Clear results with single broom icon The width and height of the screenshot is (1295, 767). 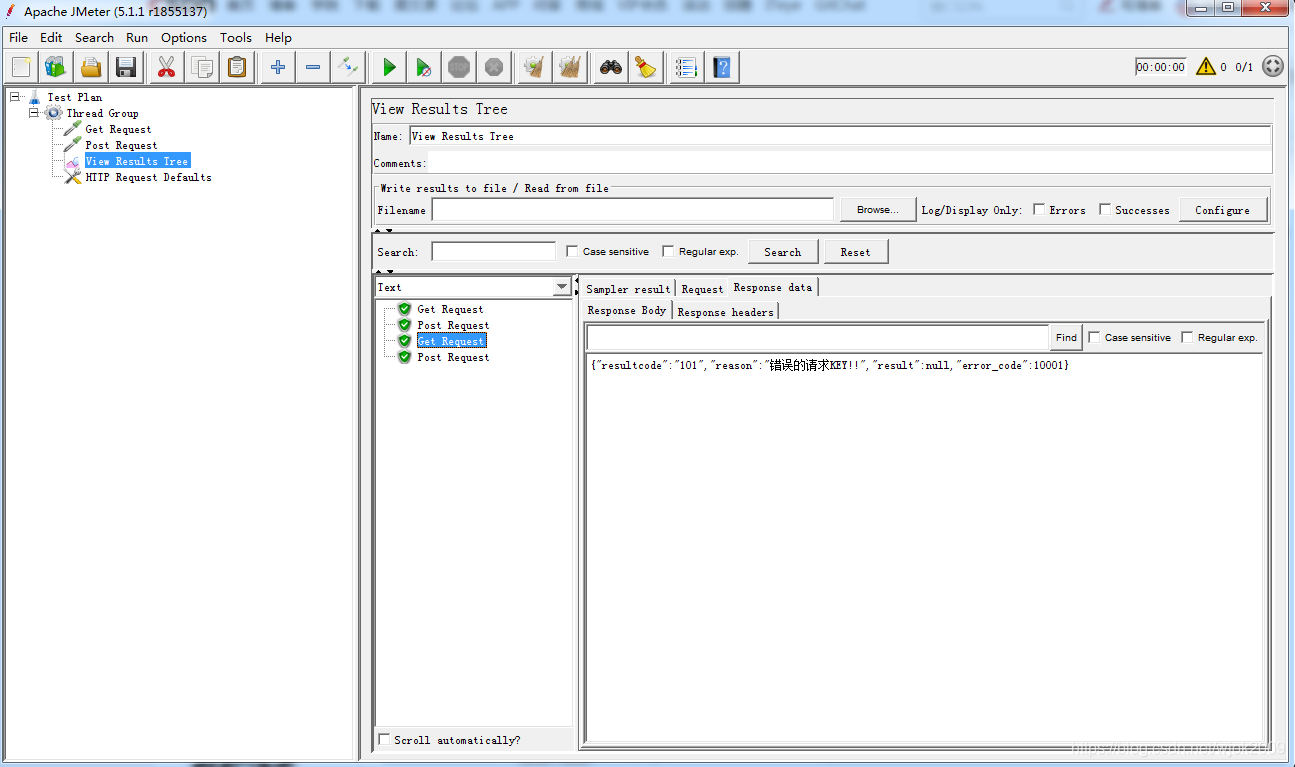pyautogui.click(x=535, y=67)
